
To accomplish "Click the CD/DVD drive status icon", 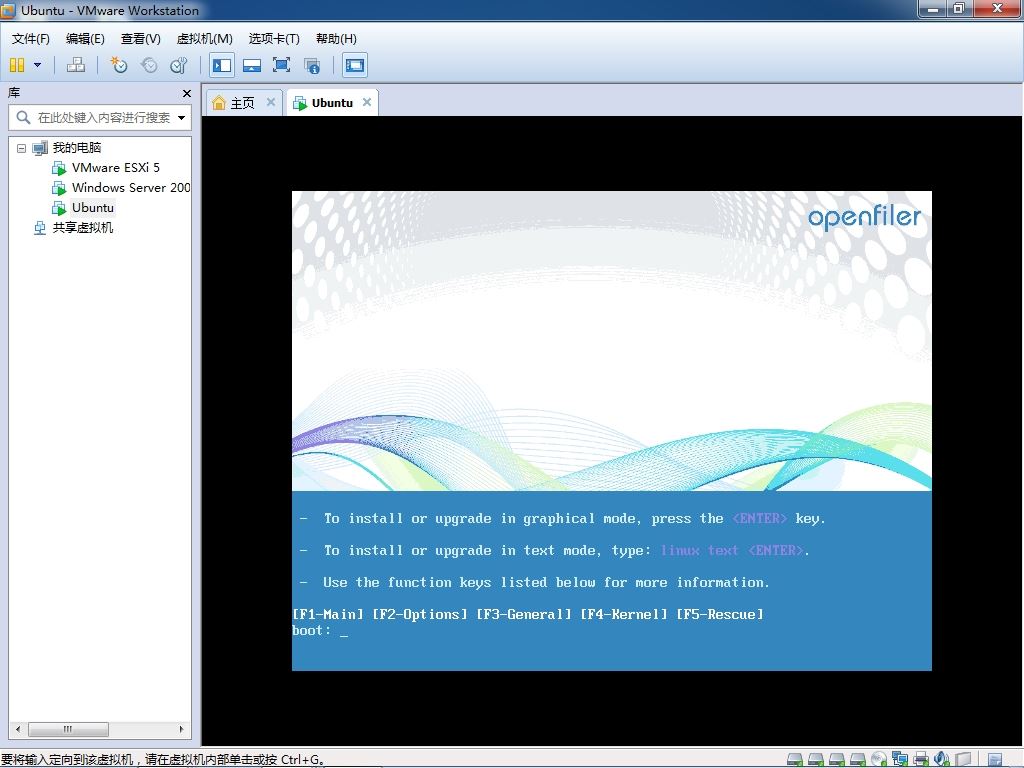I will [878, 759].
